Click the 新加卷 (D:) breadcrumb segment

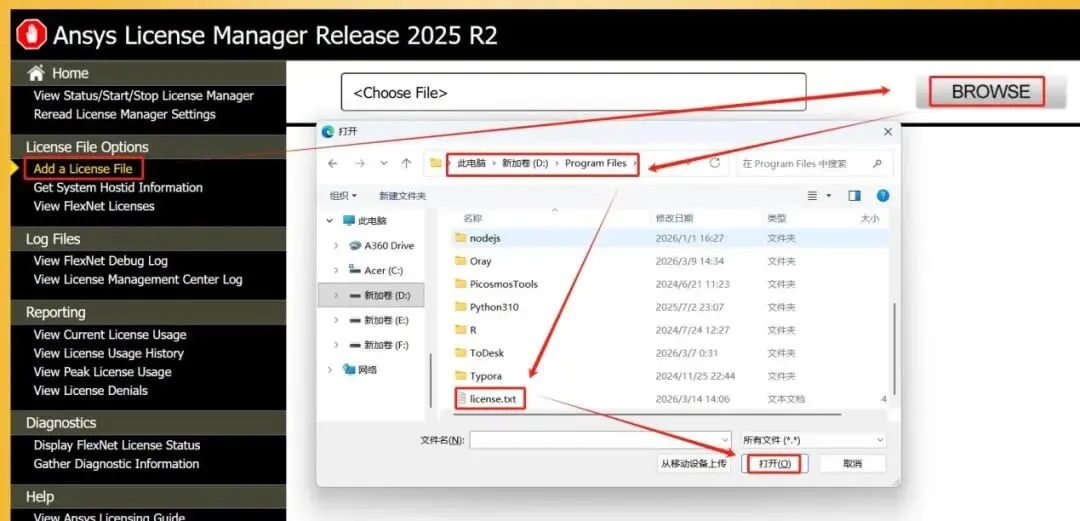point(525,163)
